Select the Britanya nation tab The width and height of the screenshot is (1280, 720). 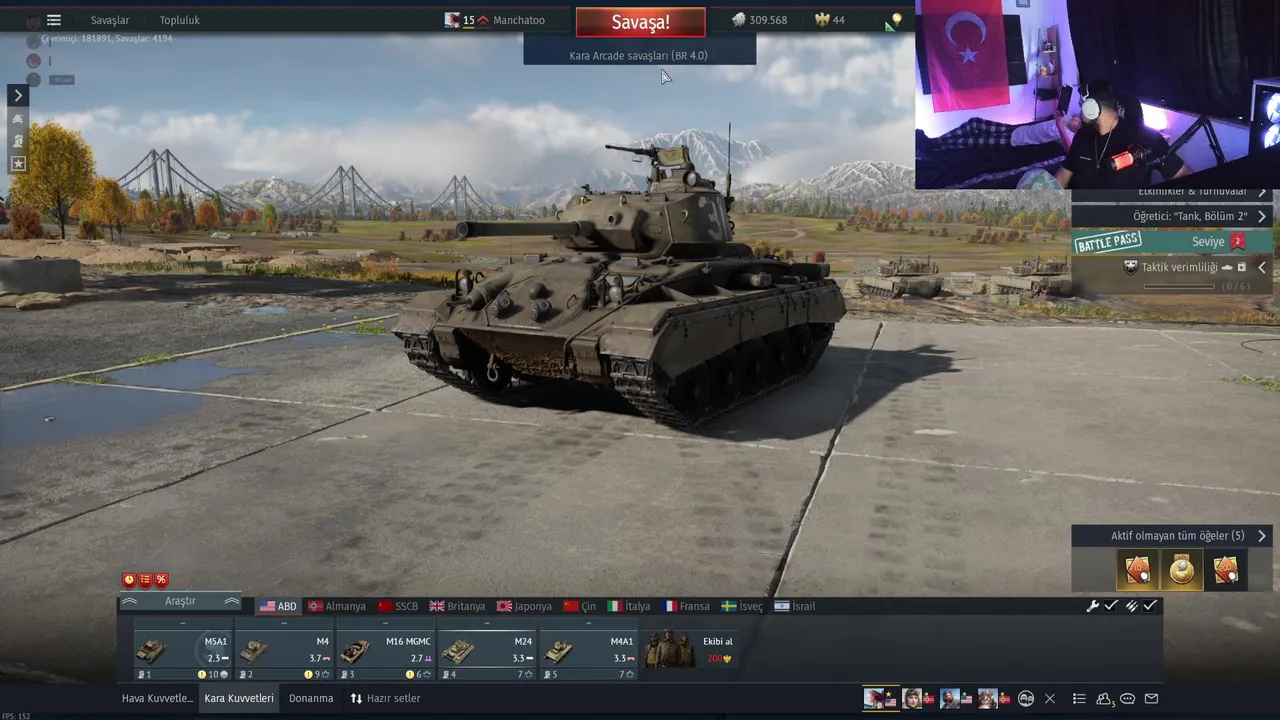coord(457,606)
